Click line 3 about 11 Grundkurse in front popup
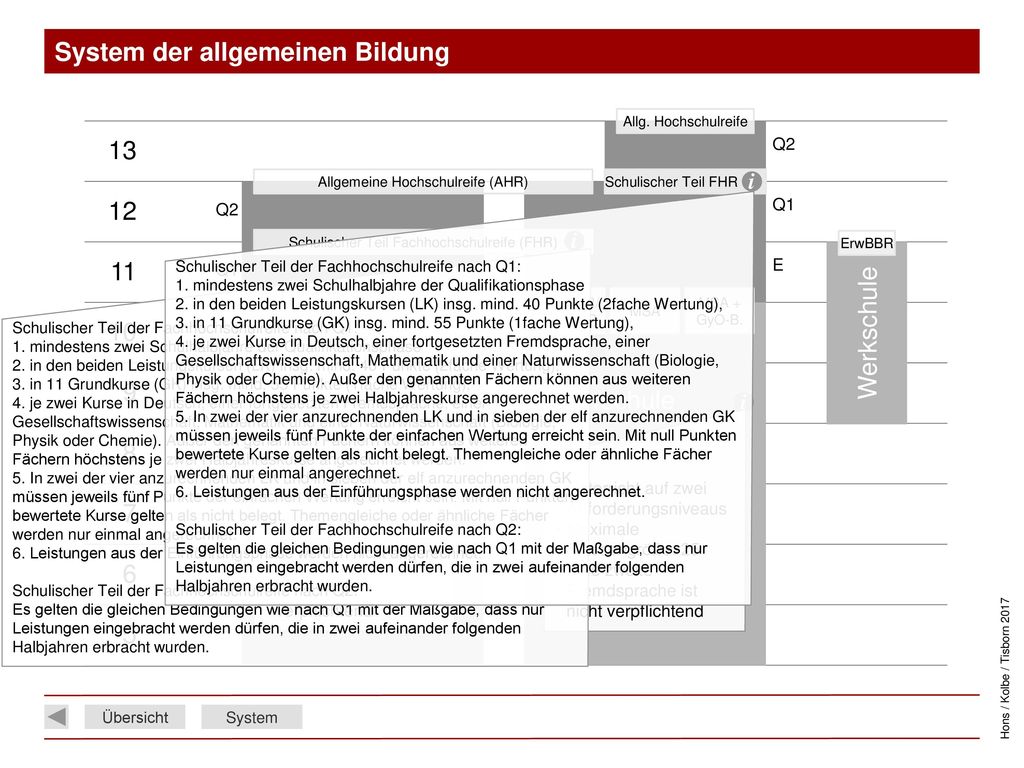1024x768 pixels. coord(404,323)
